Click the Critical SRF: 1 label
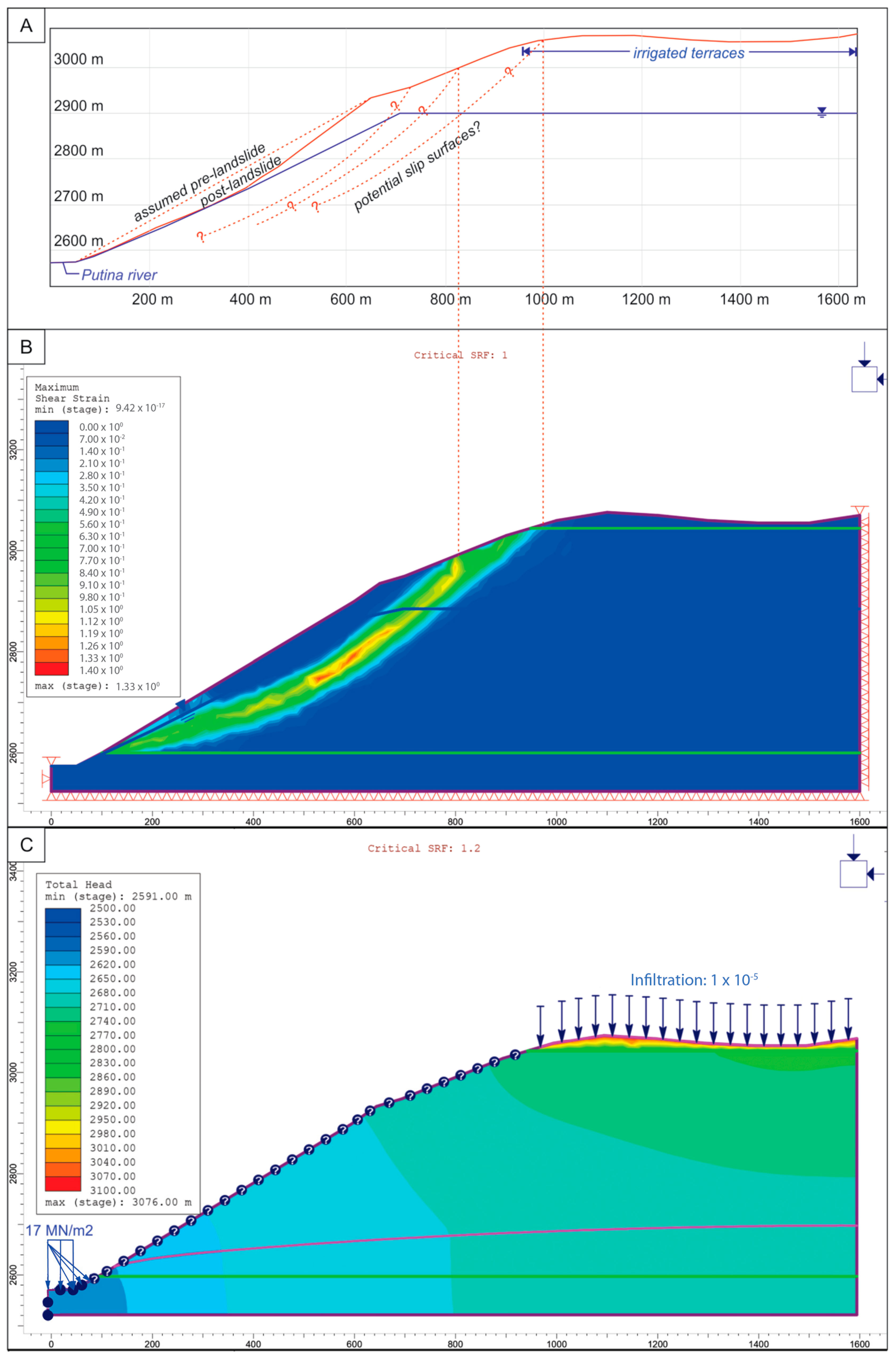This screenshot has width=896, height=1359. coord(460,355)
